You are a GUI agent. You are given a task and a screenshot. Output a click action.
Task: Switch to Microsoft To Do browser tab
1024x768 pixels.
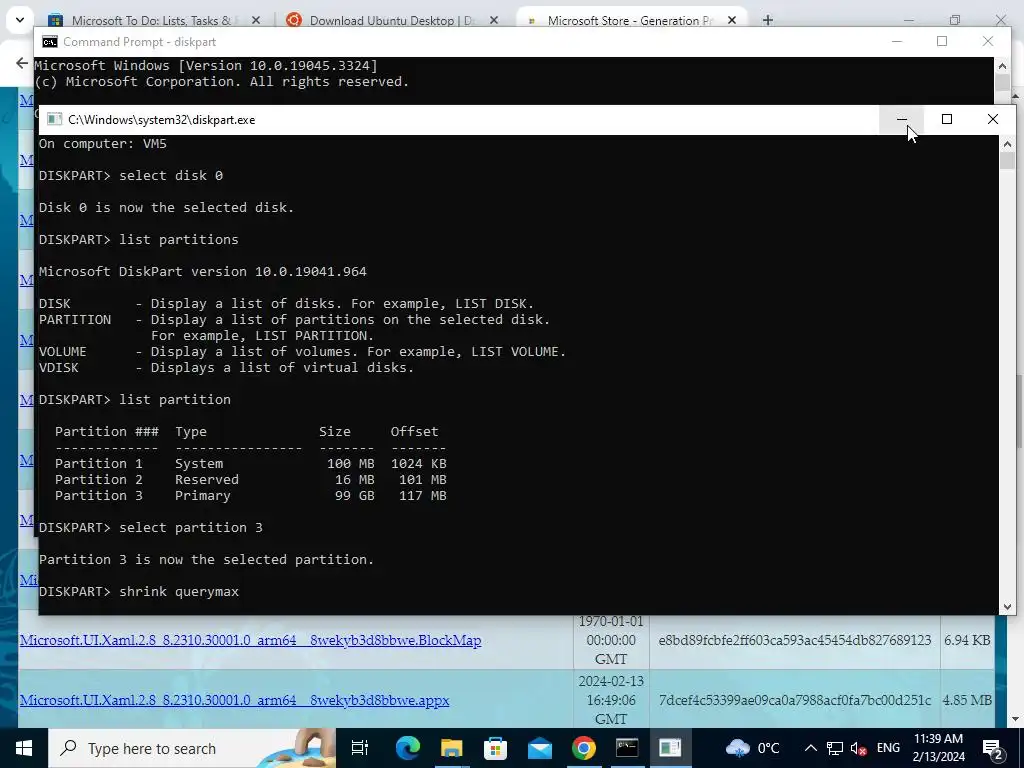coord(152,20)
